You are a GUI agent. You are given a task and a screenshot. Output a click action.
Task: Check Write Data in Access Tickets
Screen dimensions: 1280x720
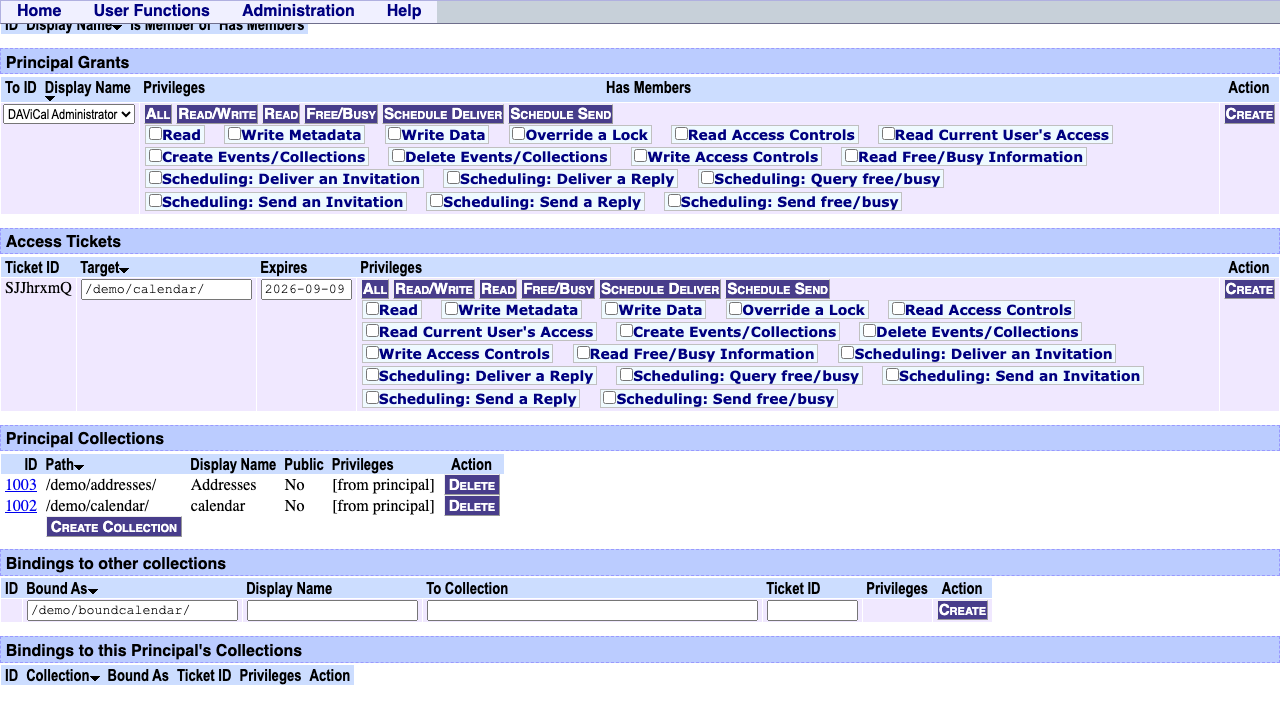point(611,308)
